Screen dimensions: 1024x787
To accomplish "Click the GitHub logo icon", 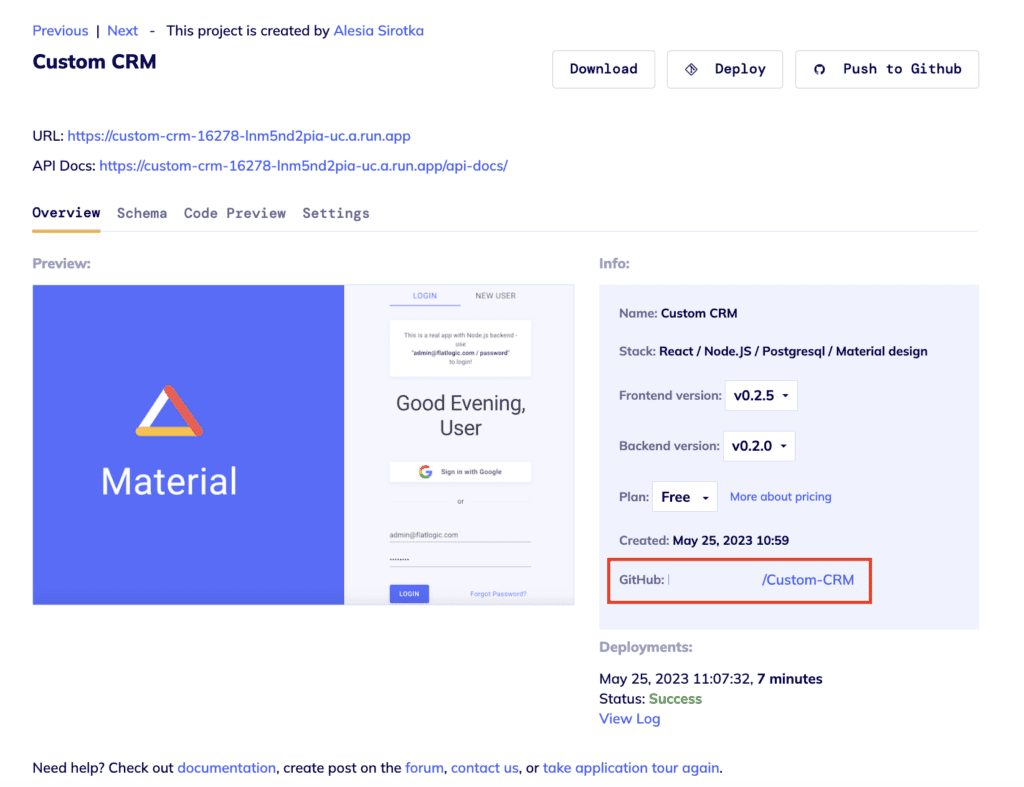I will [x=819, y=69].
